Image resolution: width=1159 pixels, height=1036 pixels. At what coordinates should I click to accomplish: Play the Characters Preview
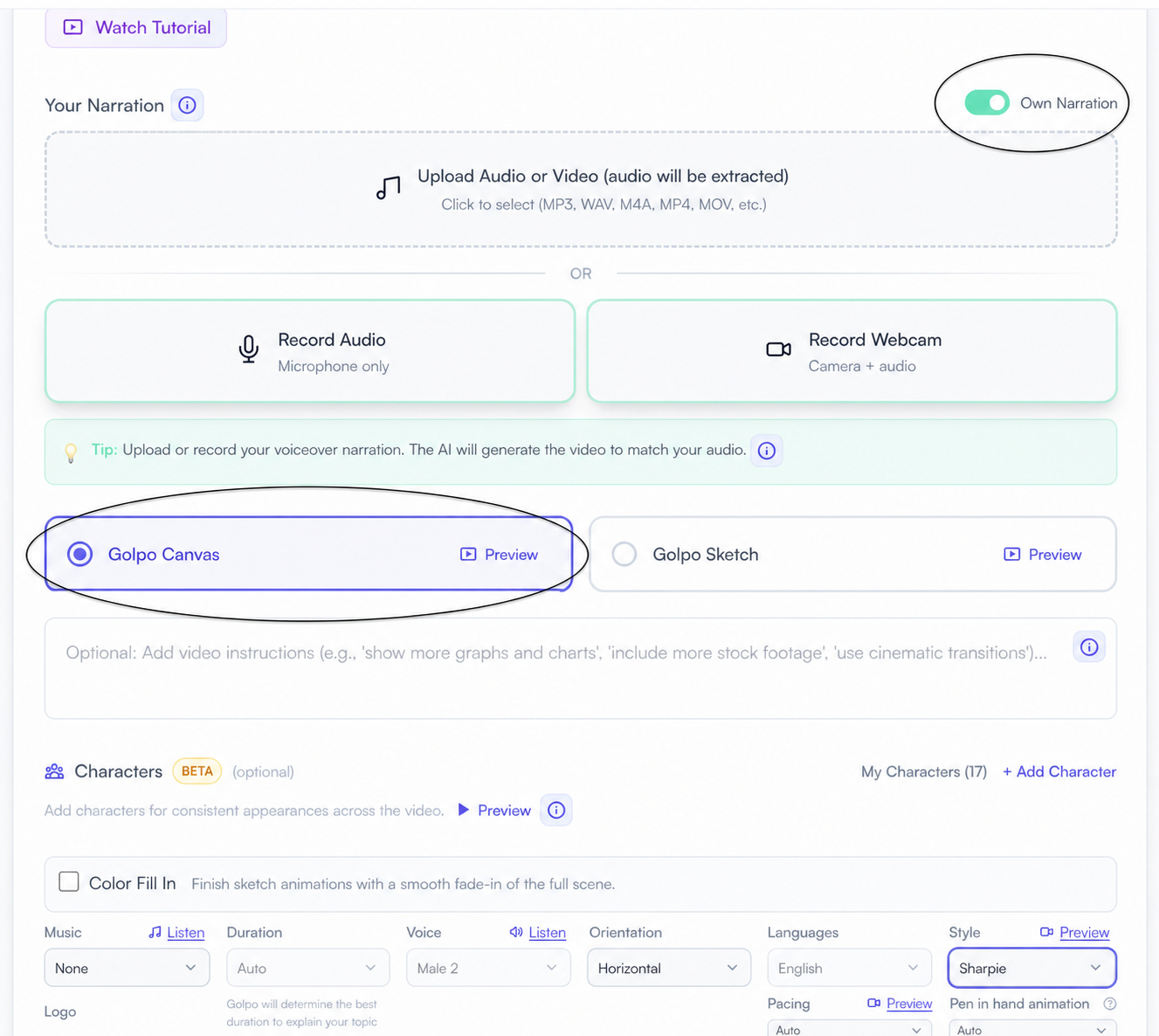click(494, 811)
